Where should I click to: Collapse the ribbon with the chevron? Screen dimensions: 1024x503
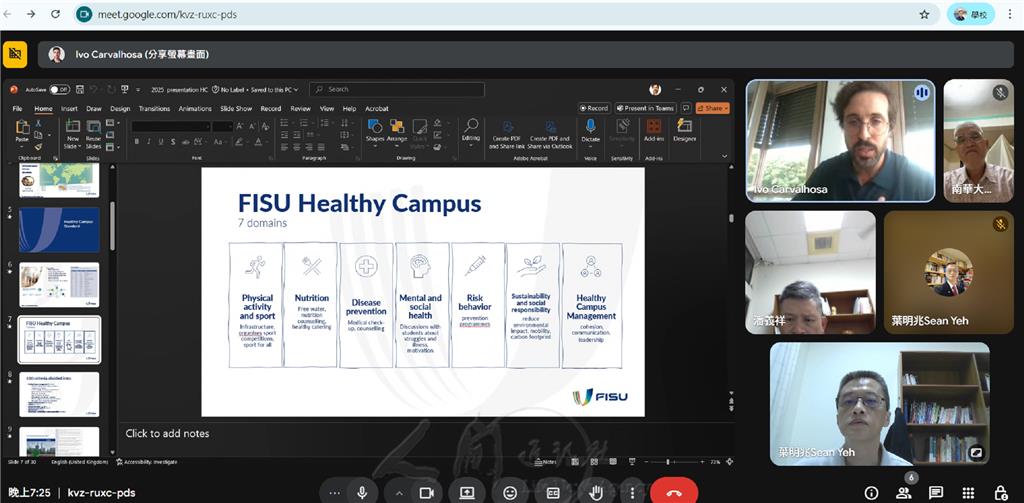pyautogui.click(x=724, y=156)
